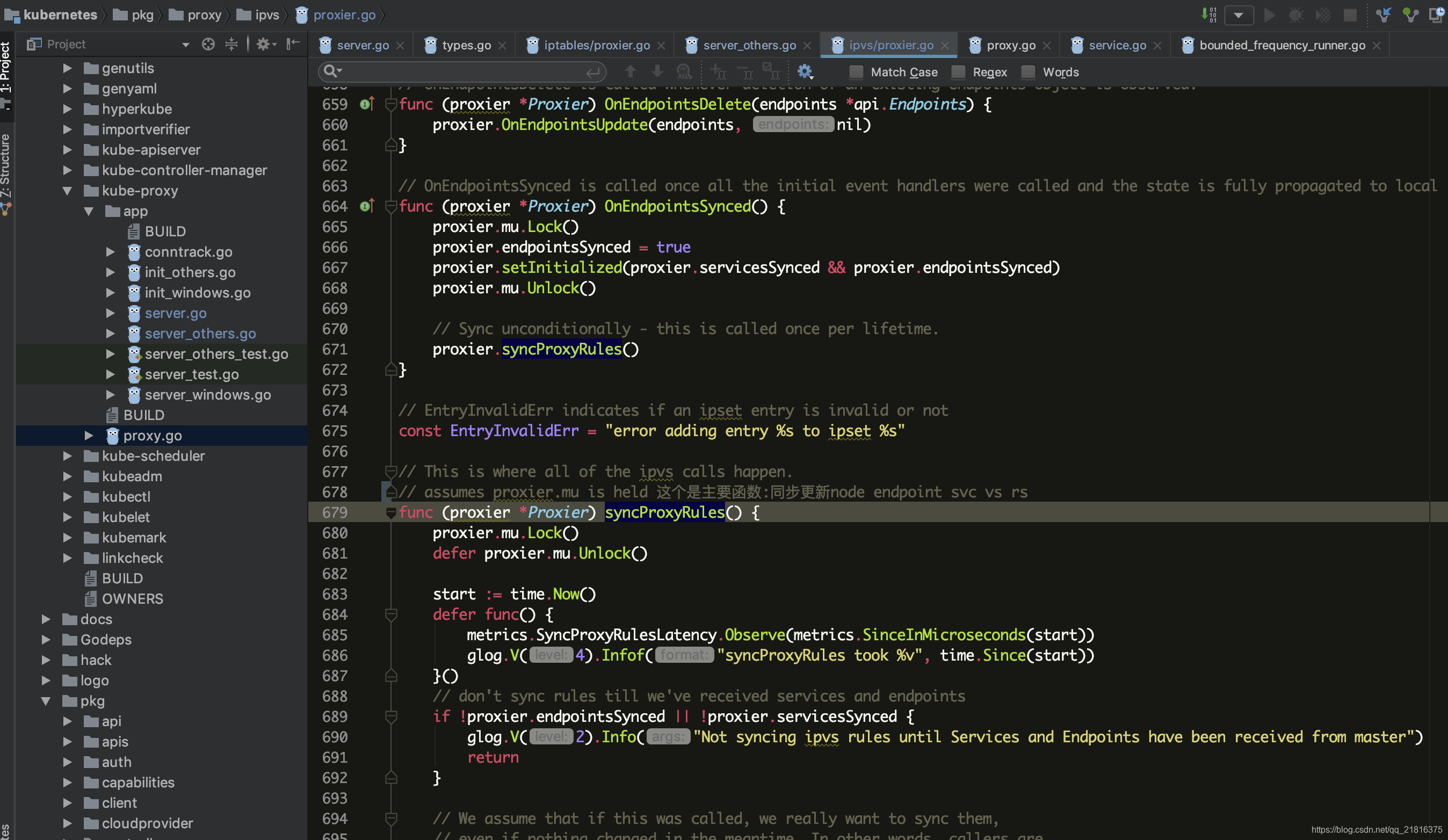Open the find bar filter settings gear

(805, 72)
